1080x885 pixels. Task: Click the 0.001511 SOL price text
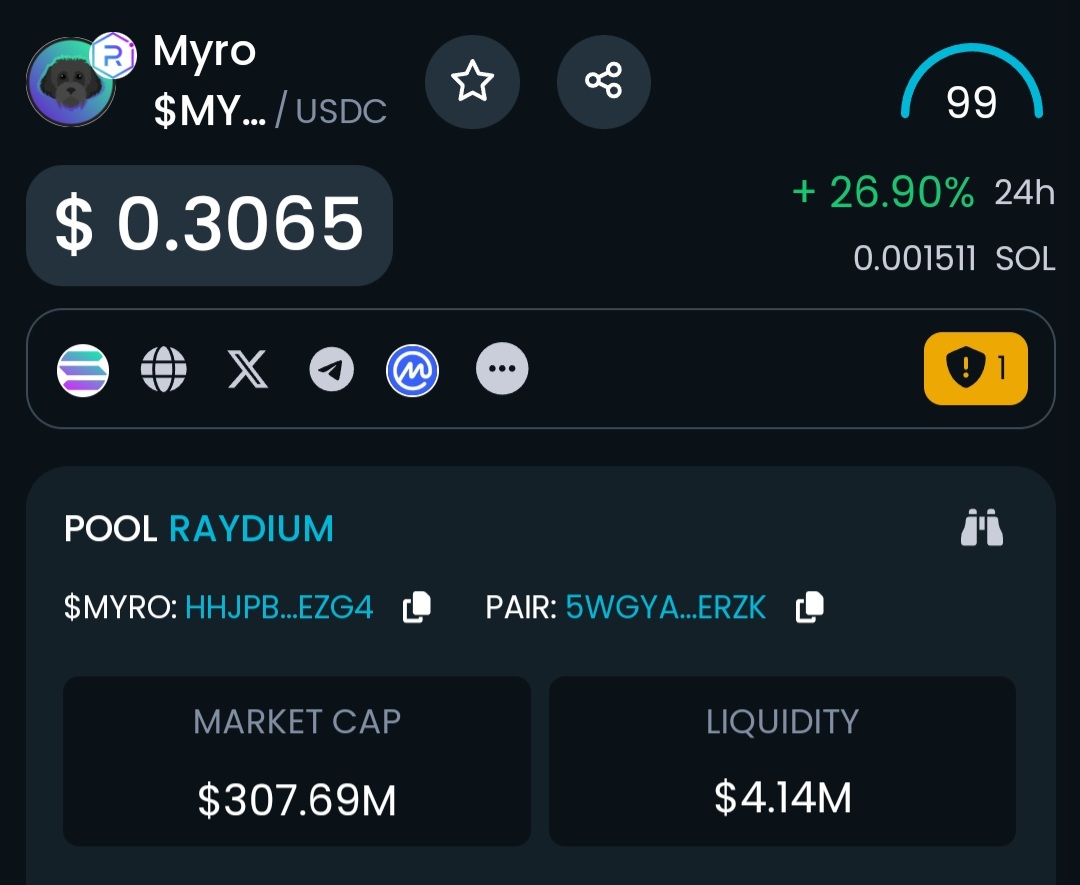(954, 259)
